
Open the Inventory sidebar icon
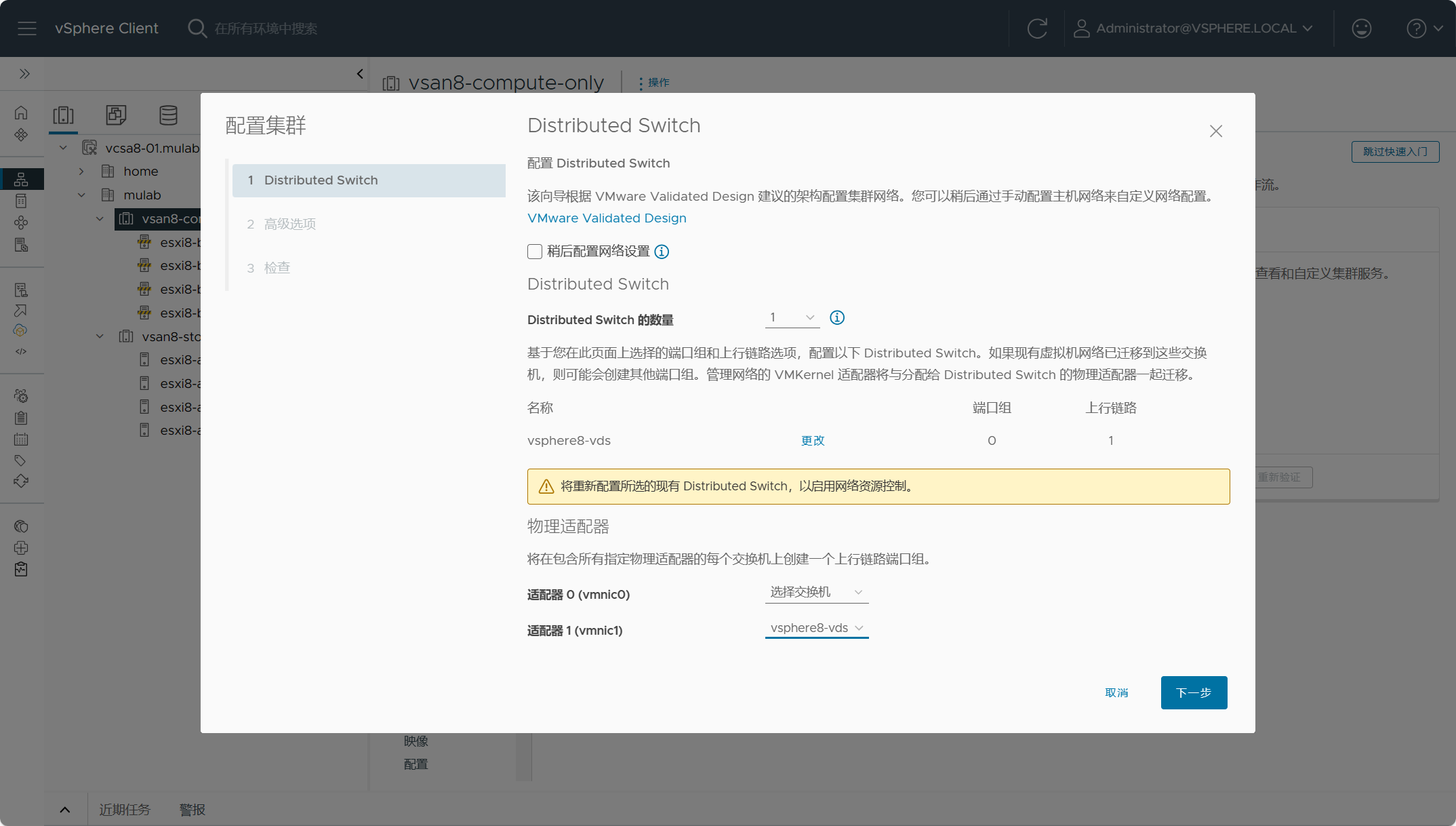pyautogui.click(x=21, y=179)
